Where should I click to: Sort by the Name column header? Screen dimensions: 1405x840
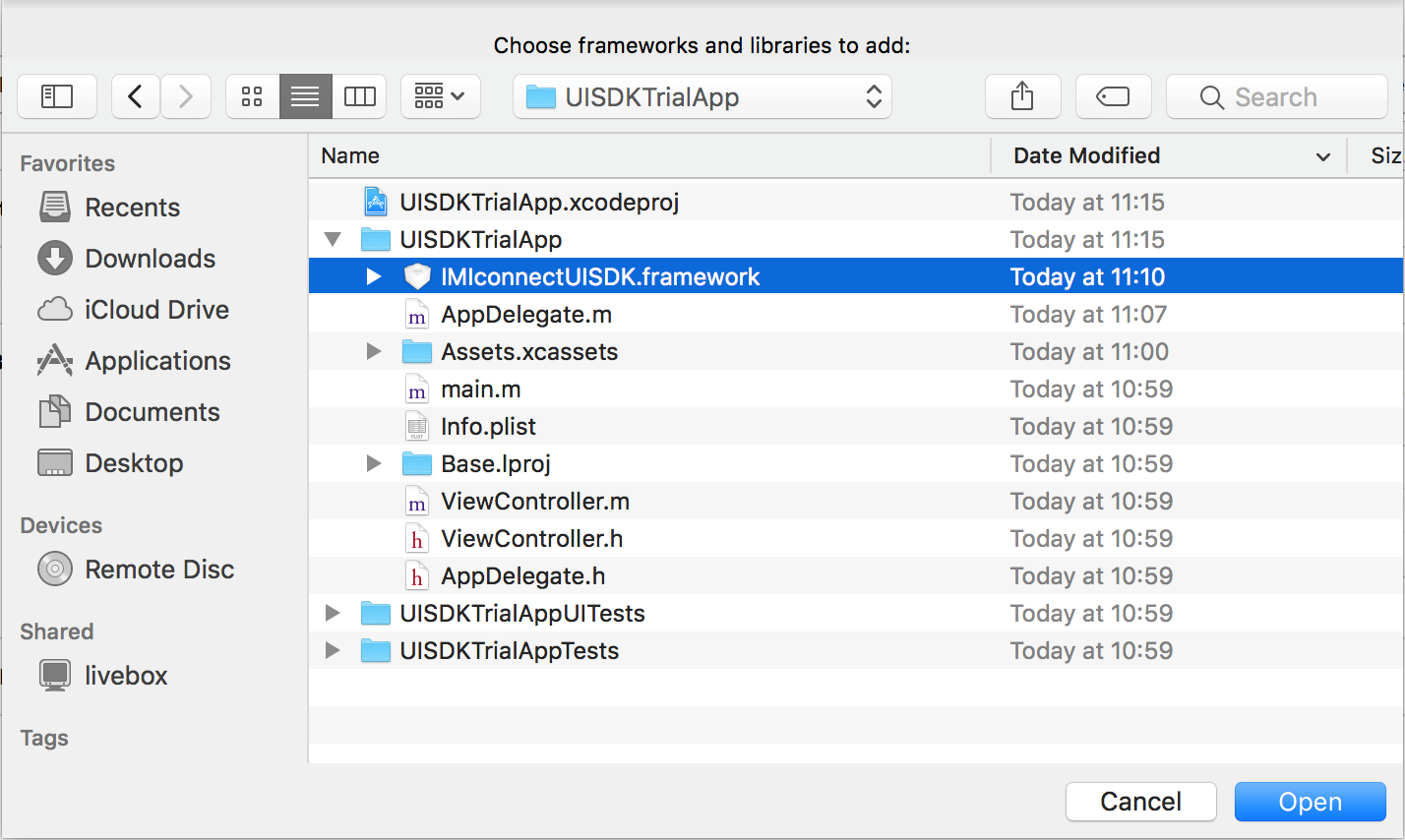coord(649,155)
